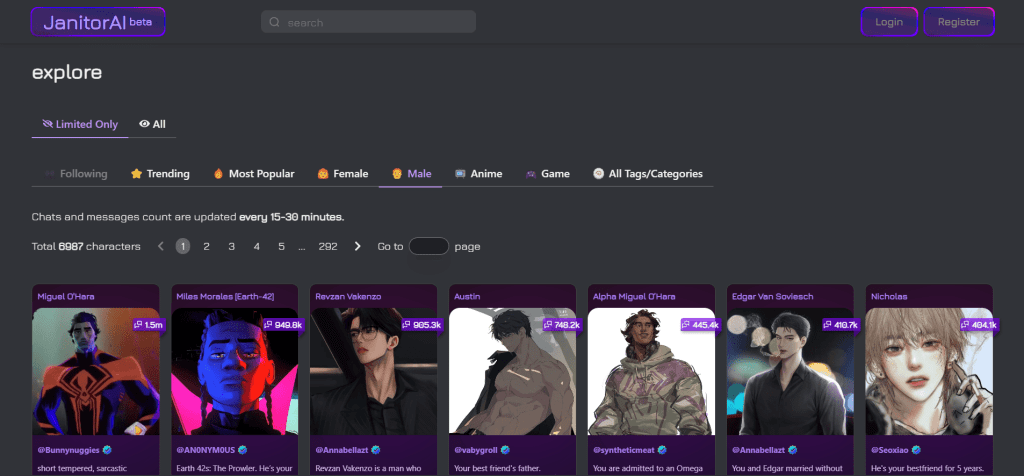The width and height of the screenshot is (1024, 476).
Task: Click the JanitorAI beta logo
Action: 97,22
